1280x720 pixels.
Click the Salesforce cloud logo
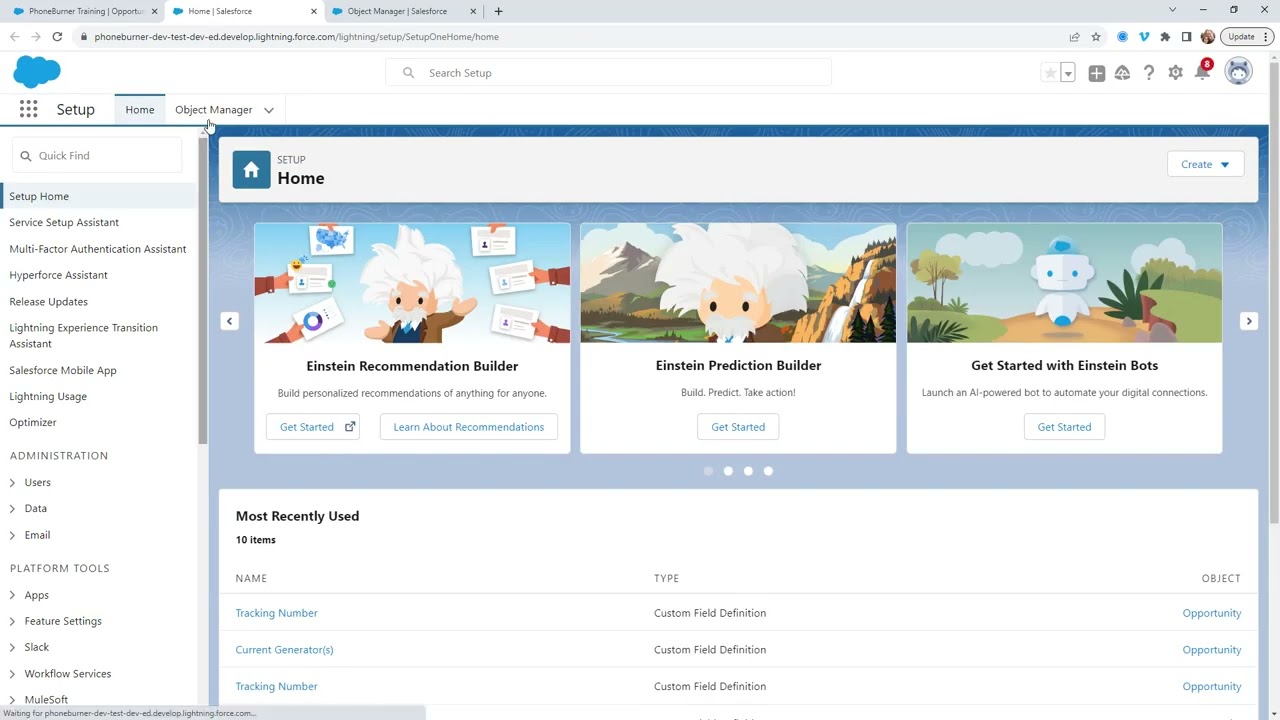click(x=37, y=72)
